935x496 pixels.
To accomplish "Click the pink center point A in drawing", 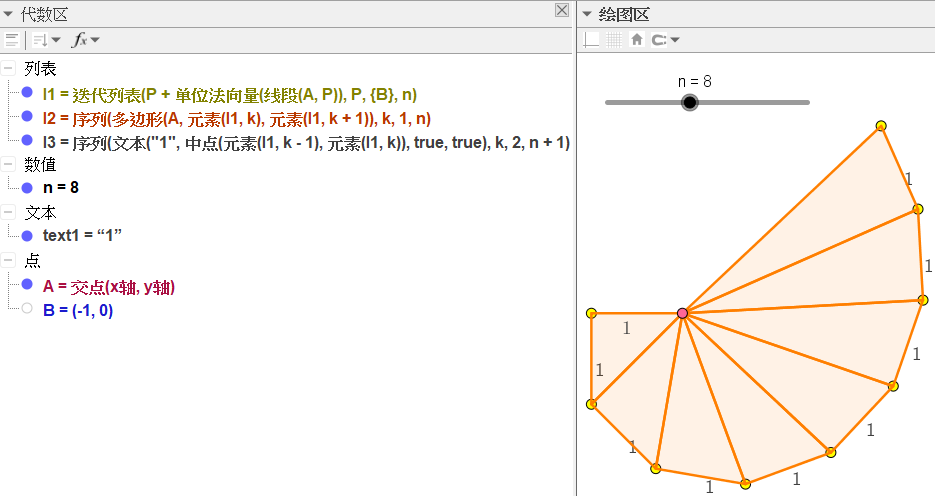I will (683, 313).
